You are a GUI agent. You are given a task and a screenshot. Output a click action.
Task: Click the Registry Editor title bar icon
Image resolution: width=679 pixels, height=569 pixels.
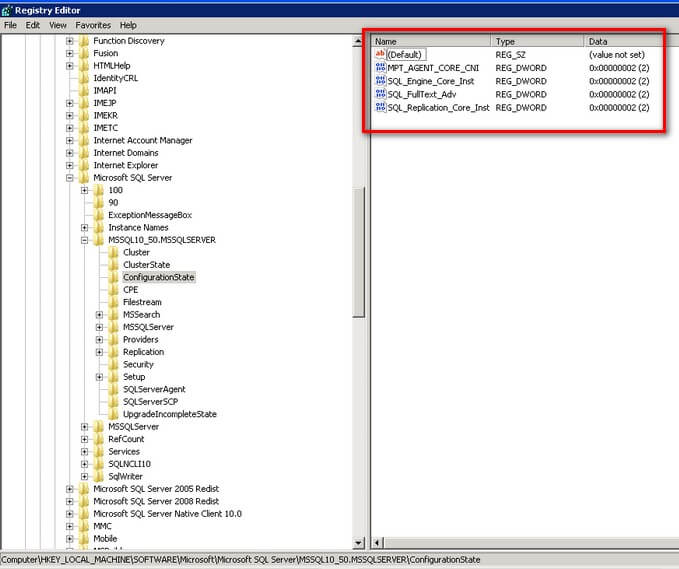tap(6, 10)
